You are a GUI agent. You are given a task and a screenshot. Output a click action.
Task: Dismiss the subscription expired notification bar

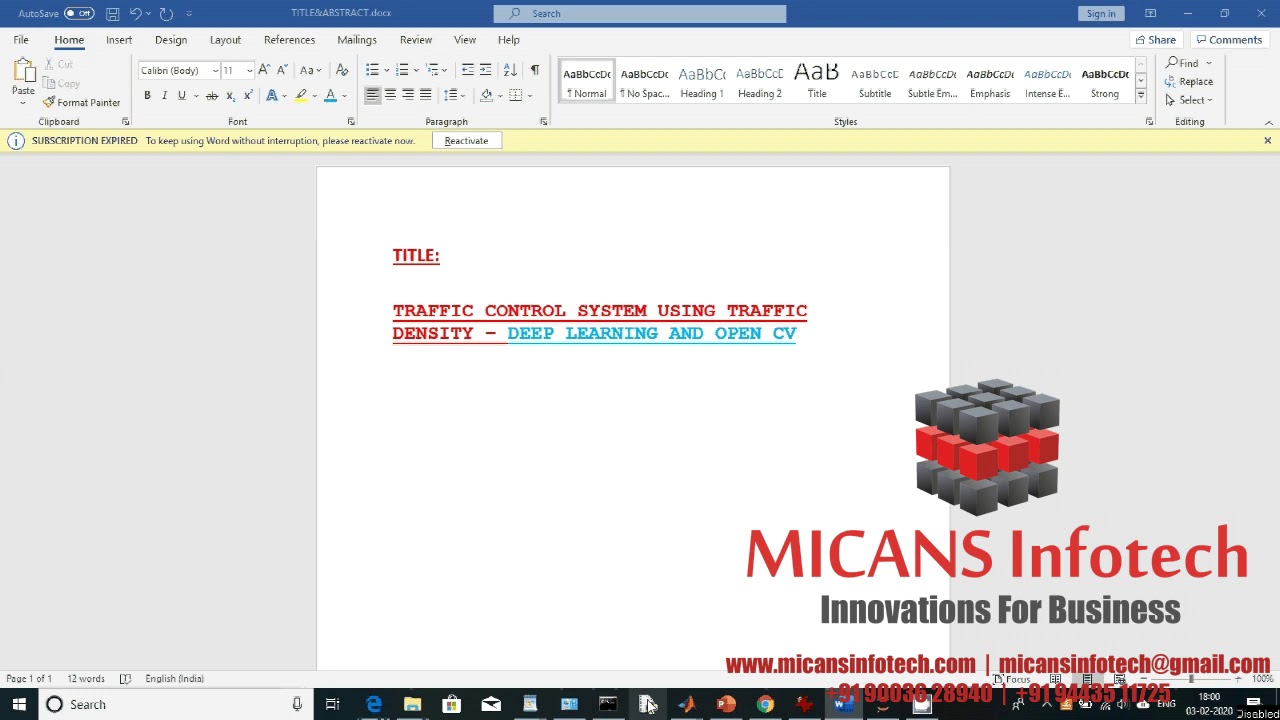[x=1267, y=141]
